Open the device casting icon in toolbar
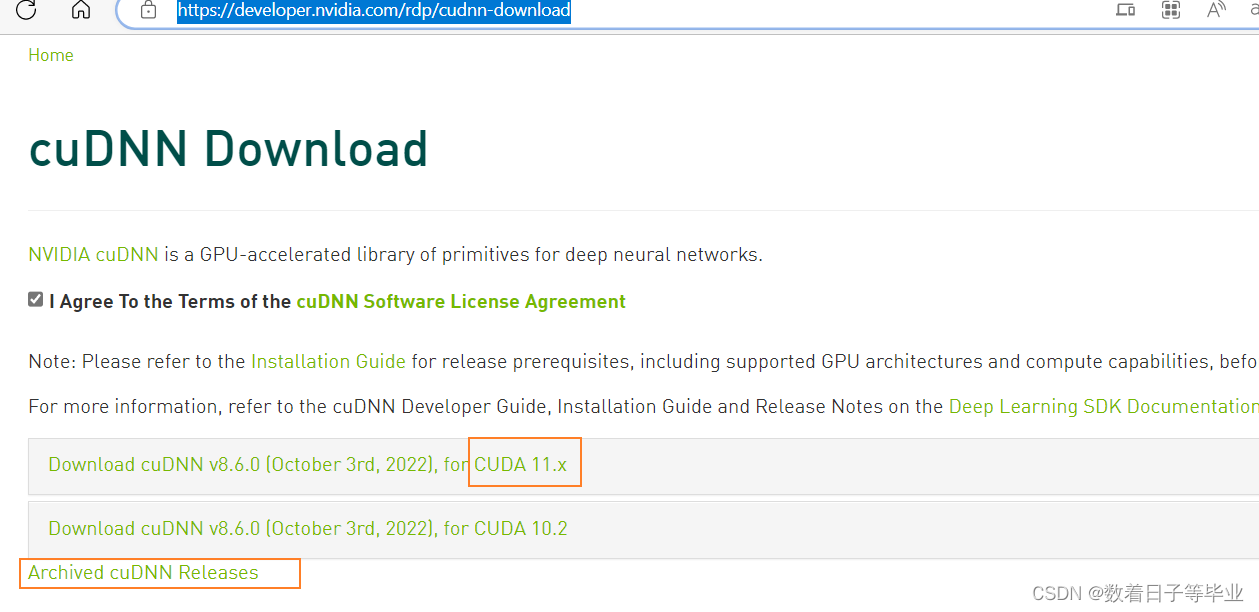Screen dimensions: 1259x612 click(1125, 10)
